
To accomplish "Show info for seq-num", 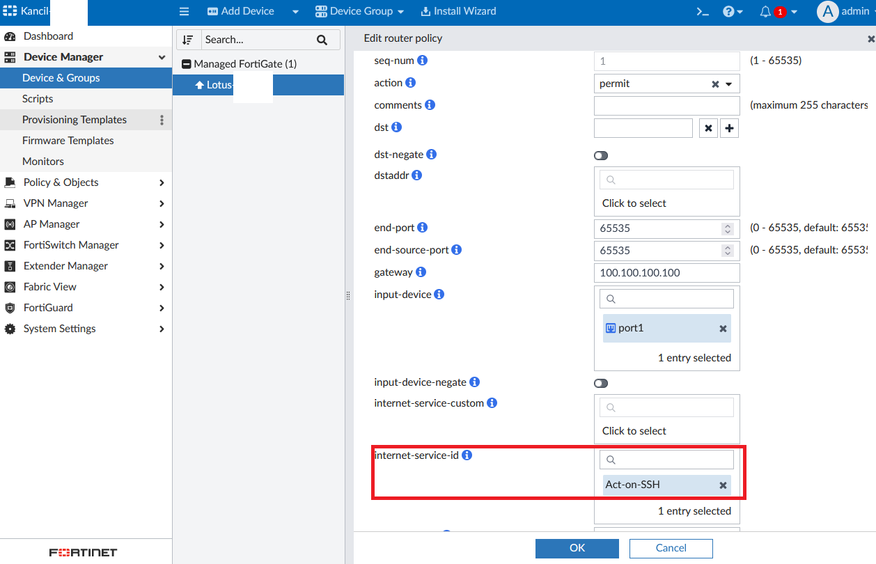I will coord(422,60).
